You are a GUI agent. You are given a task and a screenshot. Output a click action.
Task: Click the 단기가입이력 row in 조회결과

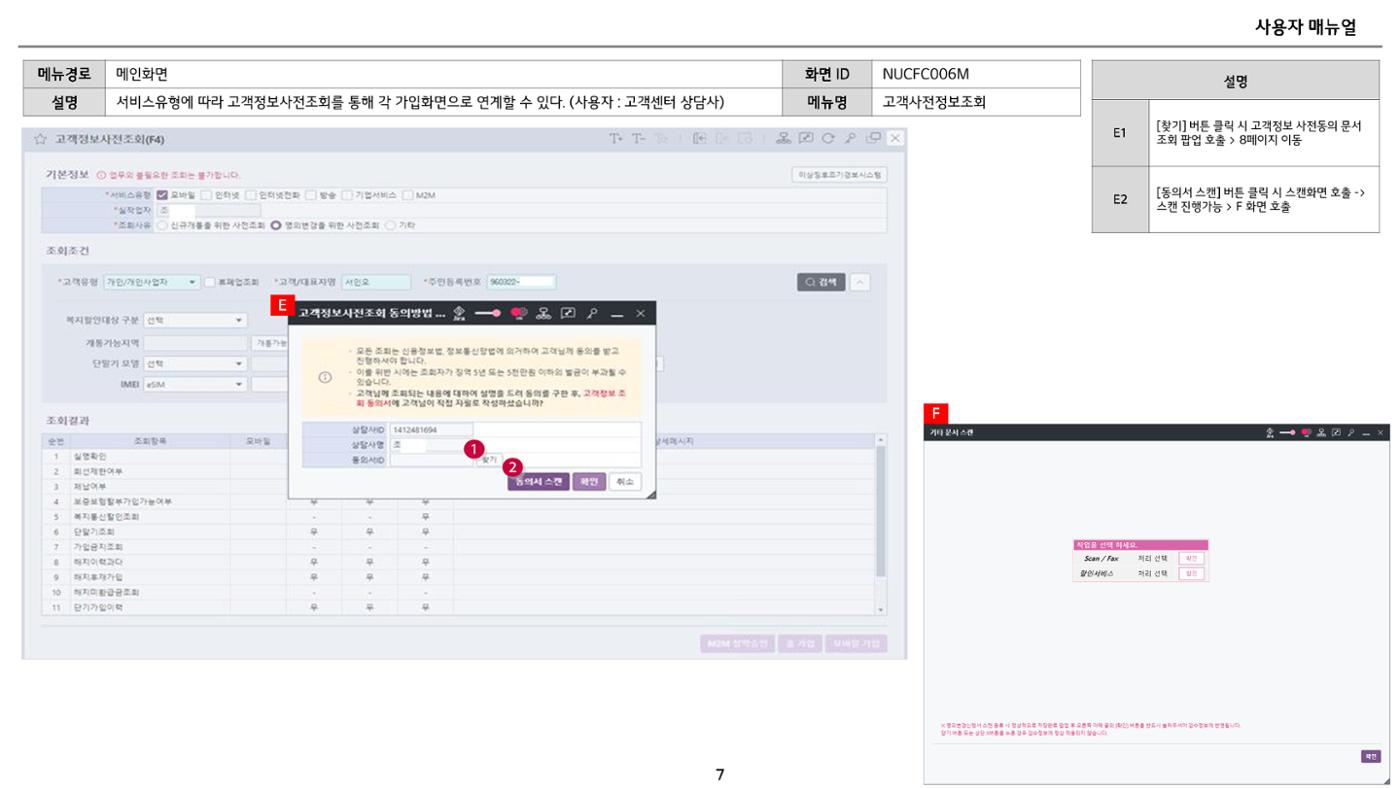click(x=460, y=608)
